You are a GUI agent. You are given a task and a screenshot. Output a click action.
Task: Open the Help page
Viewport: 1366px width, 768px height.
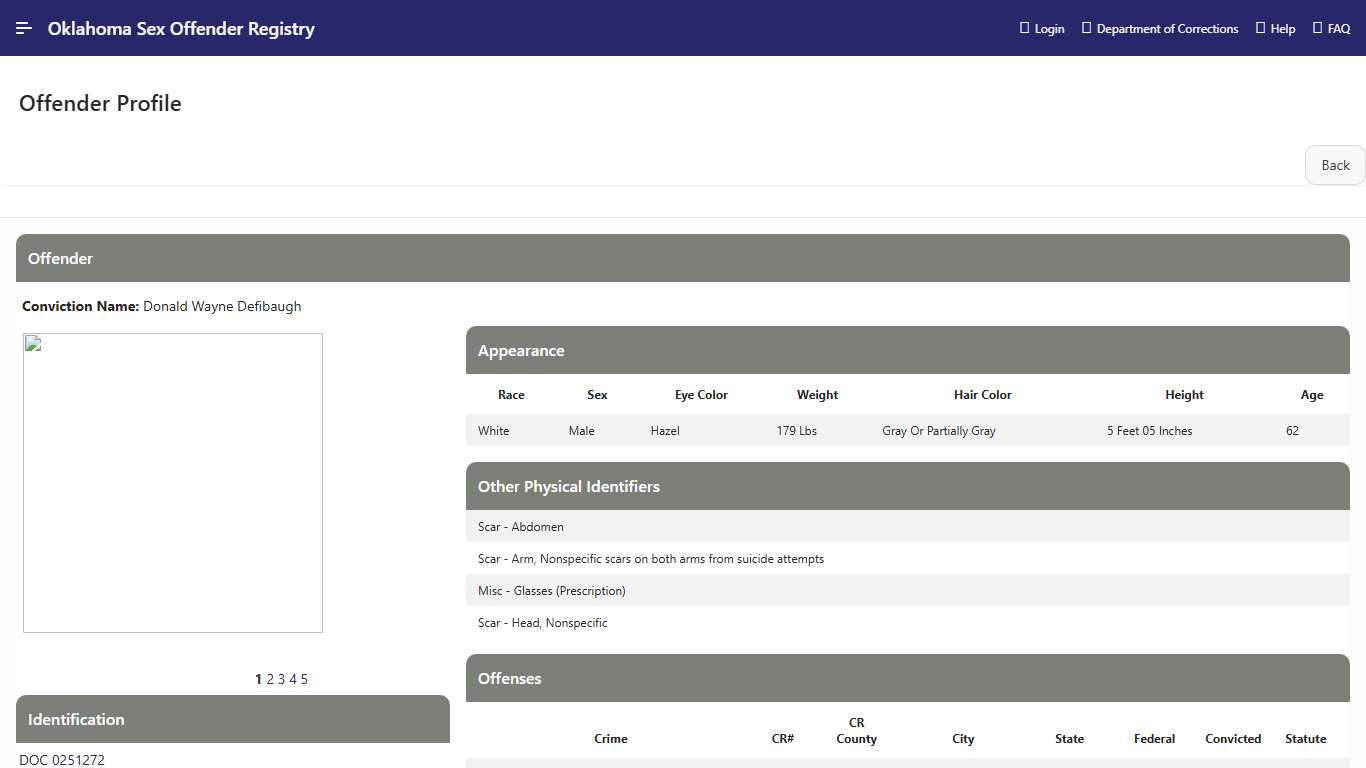pos(1276,29)
